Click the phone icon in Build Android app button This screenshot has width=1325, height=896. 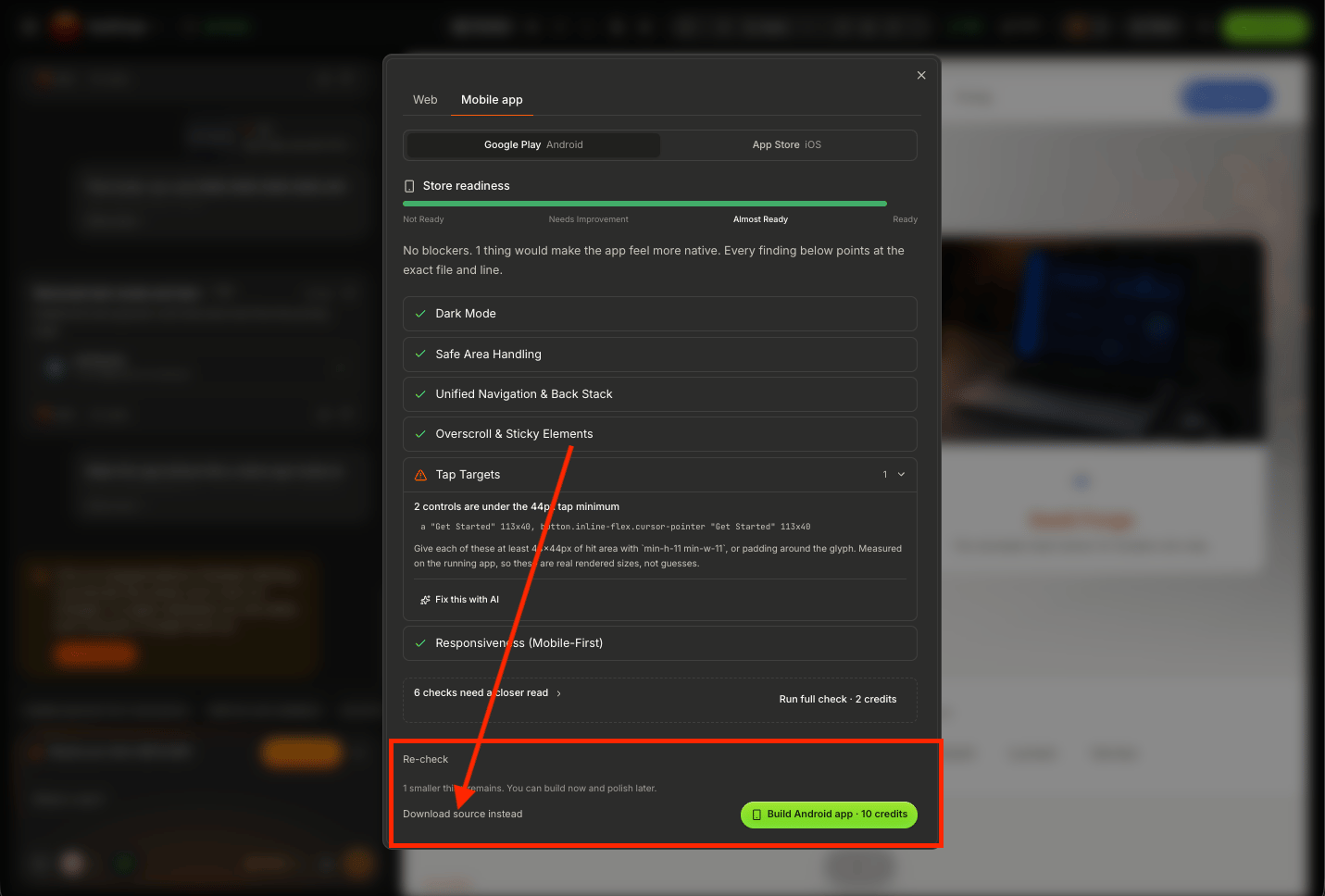point(756,815)
